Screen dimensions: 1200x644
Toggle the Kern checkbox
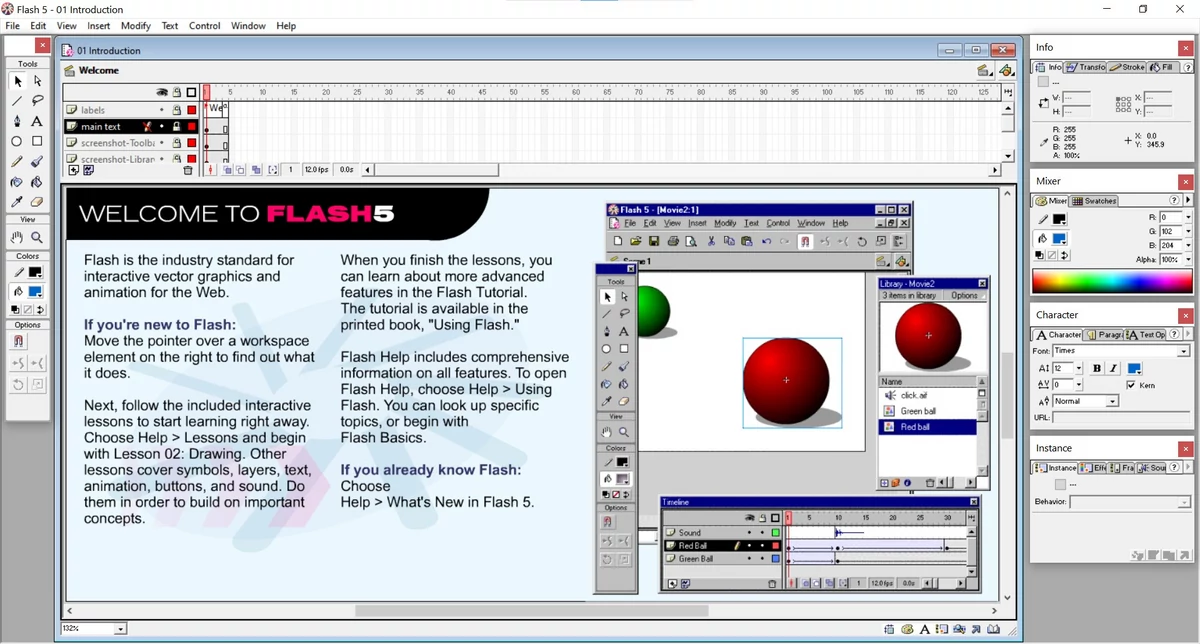[1131, 385]
